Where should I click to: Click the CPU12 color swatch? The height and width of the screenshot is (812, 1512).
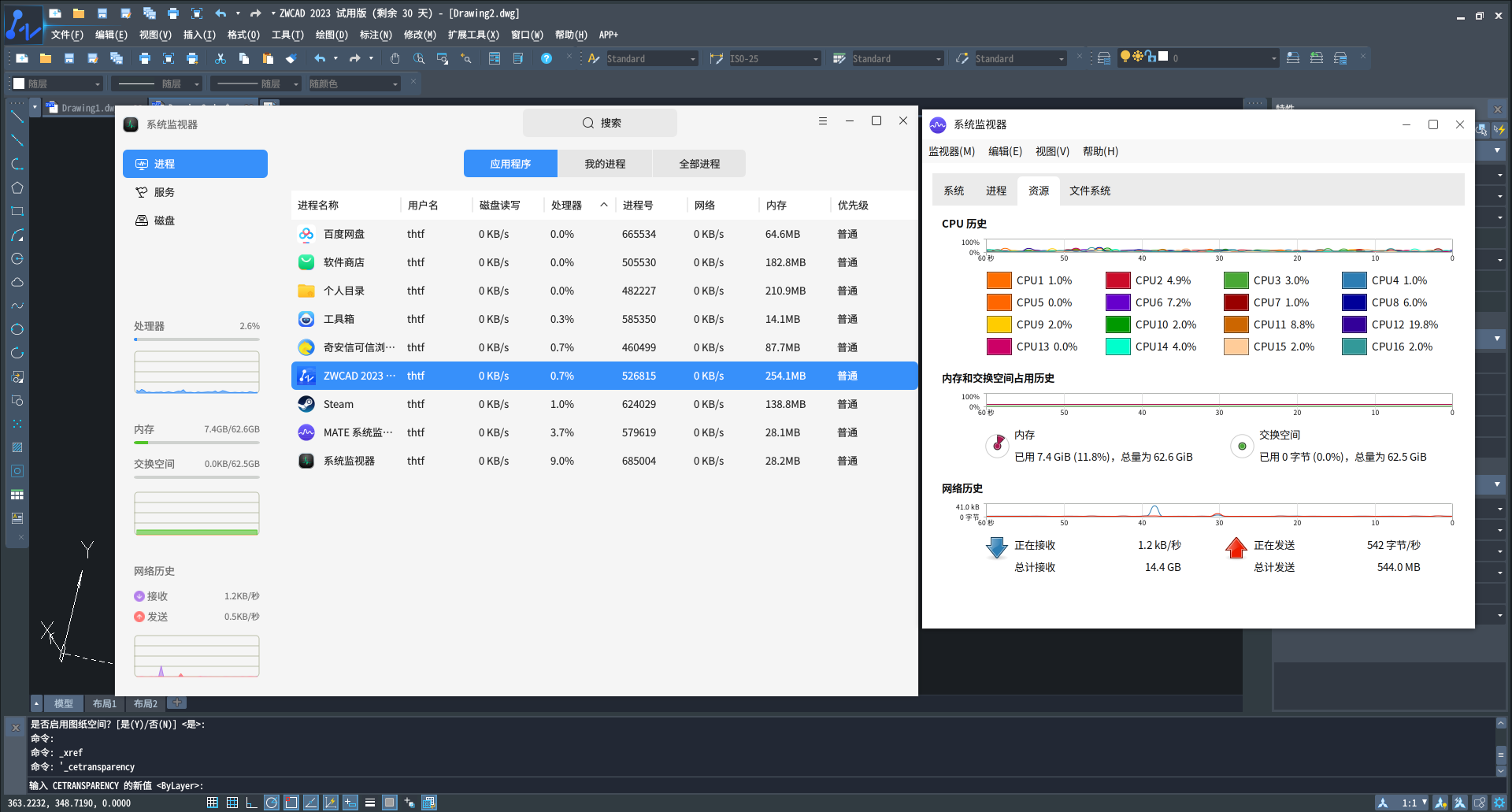(x=1354, y=324)
